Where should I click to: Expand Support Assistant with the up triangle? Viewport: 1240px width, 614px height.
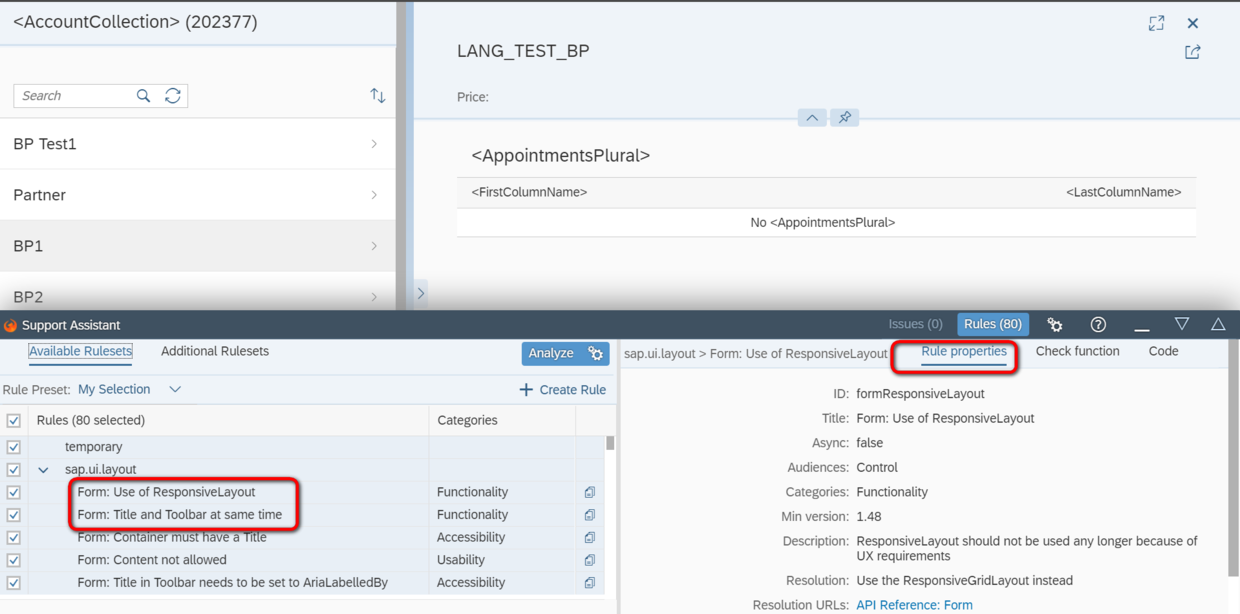pos(1218,324)
